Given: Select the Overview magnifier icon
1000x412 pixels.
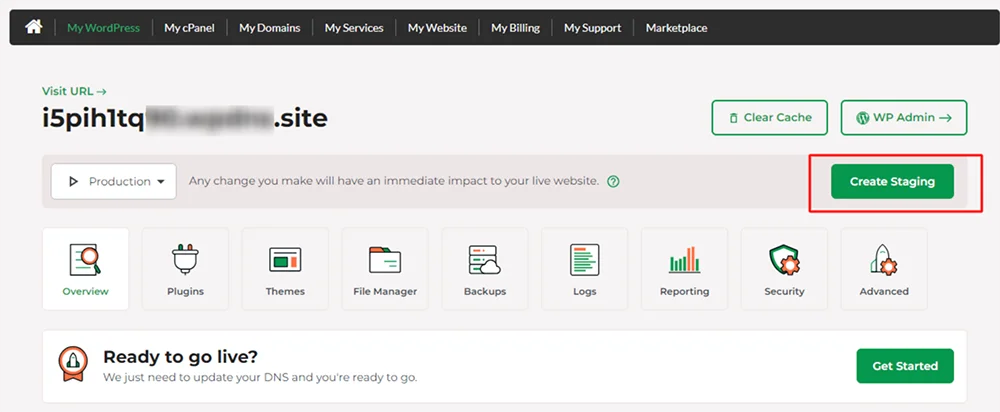Looking at the screenshot, I should point(85,260).
